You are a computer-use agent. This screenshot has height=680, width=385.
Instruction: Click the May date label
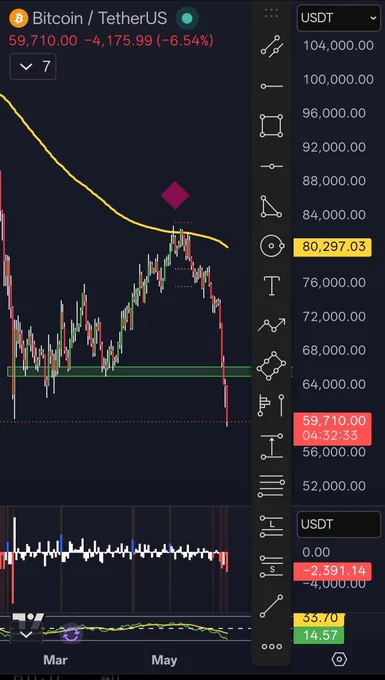click(x=164, y=660)
